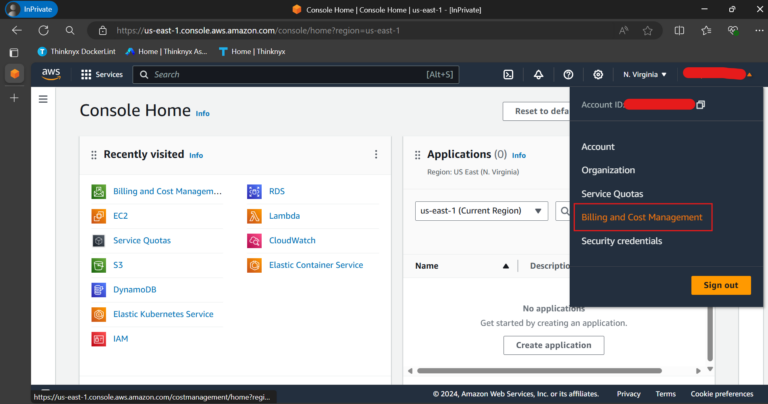
Task: Open the EC2 link
Action: pyautogui.click(x=120, y=216)
